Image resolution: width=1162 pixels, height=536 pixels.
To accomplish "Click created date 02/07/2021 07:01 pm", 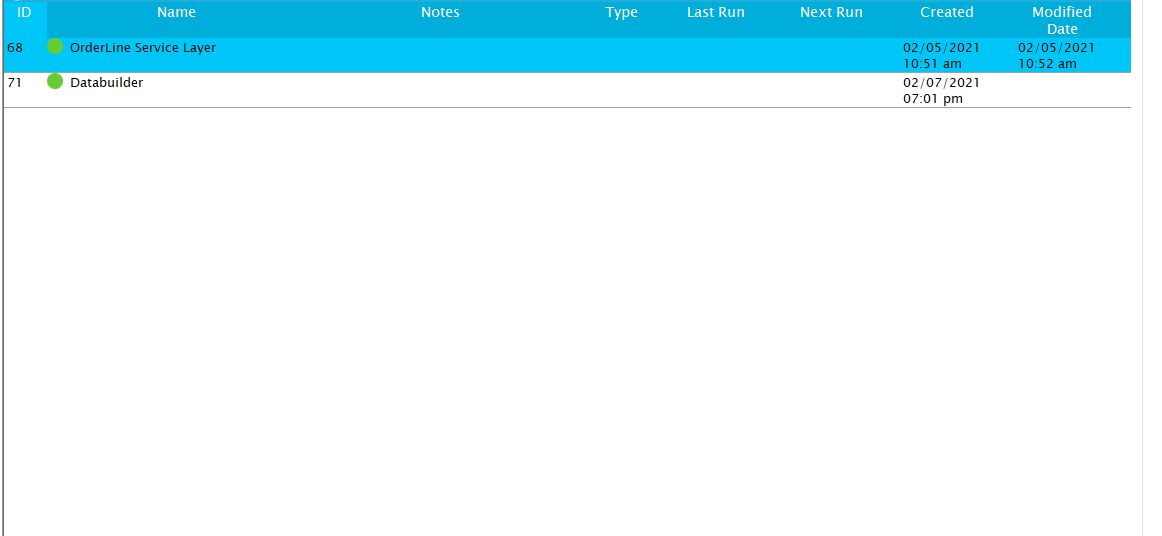I will (941, 90).
